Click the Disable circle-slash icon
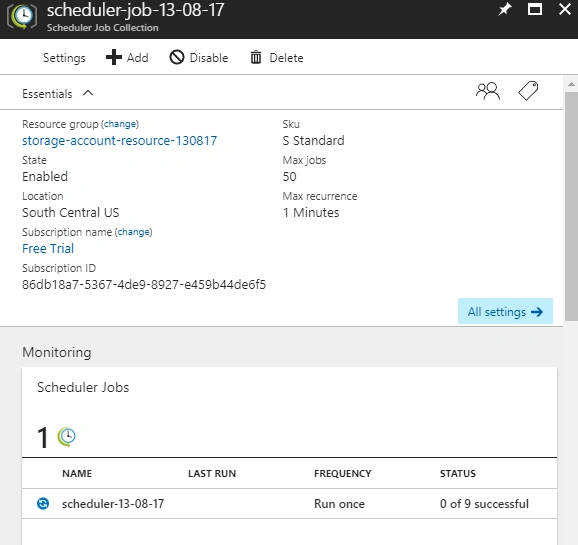This screenshot has width=578, height=545. pyautogui.click(x=177, y=57)
